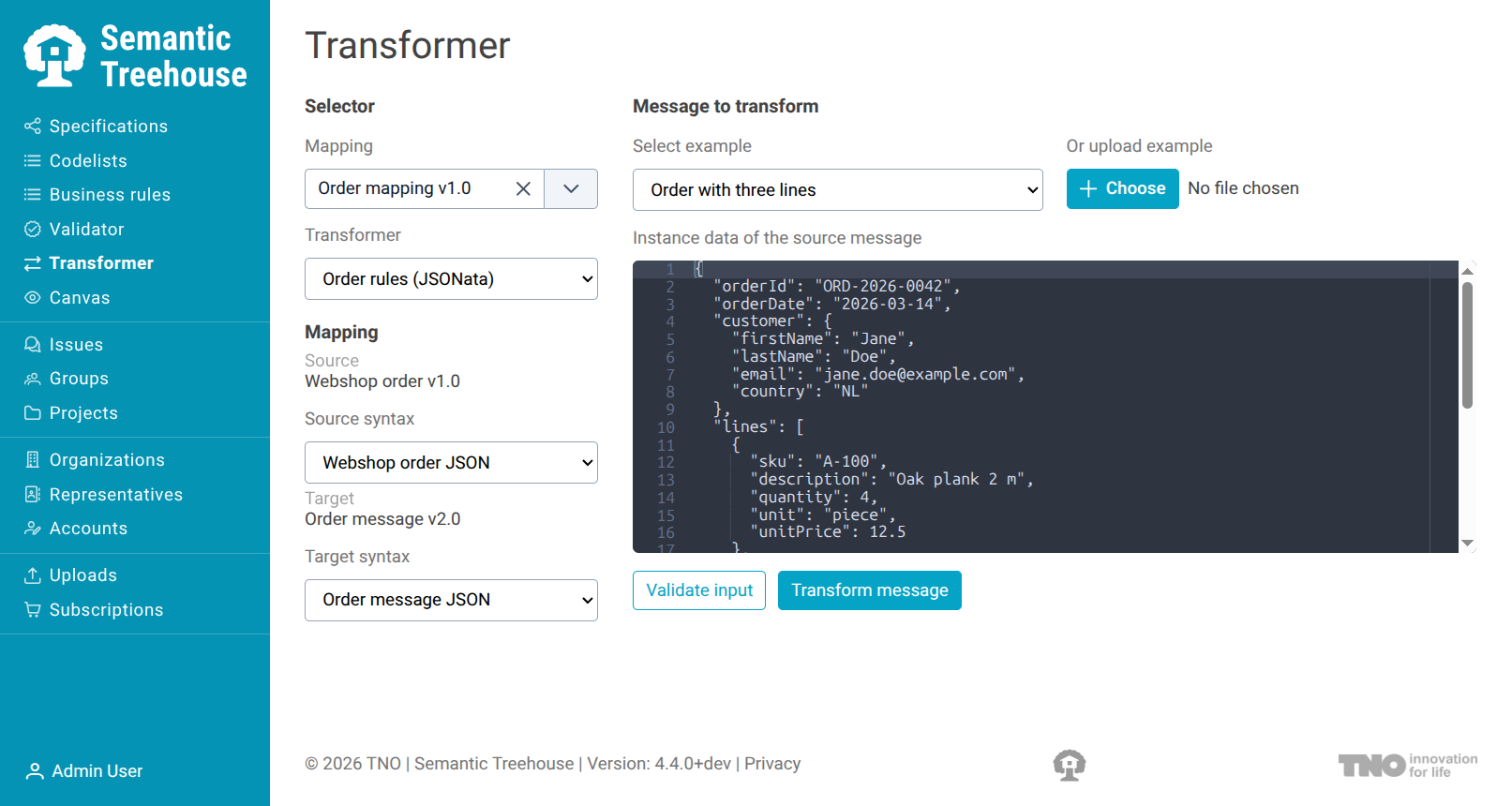This screenshot has height=806, width=1512.
Task: Click the Validator checkmark icon
Action: point(33,229)
